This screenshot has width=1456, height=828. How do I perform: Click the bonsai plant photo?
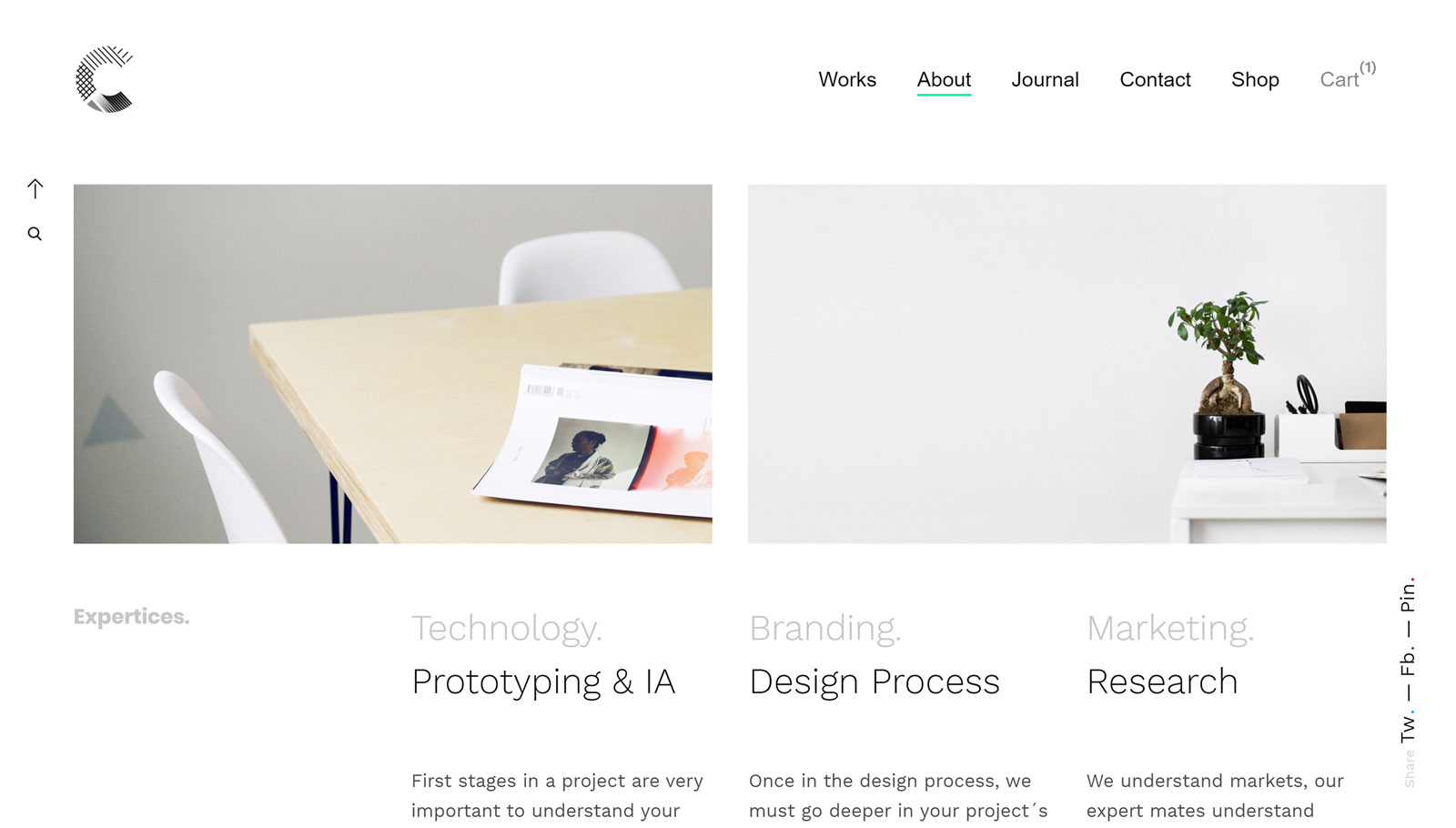pos(1067,364)
